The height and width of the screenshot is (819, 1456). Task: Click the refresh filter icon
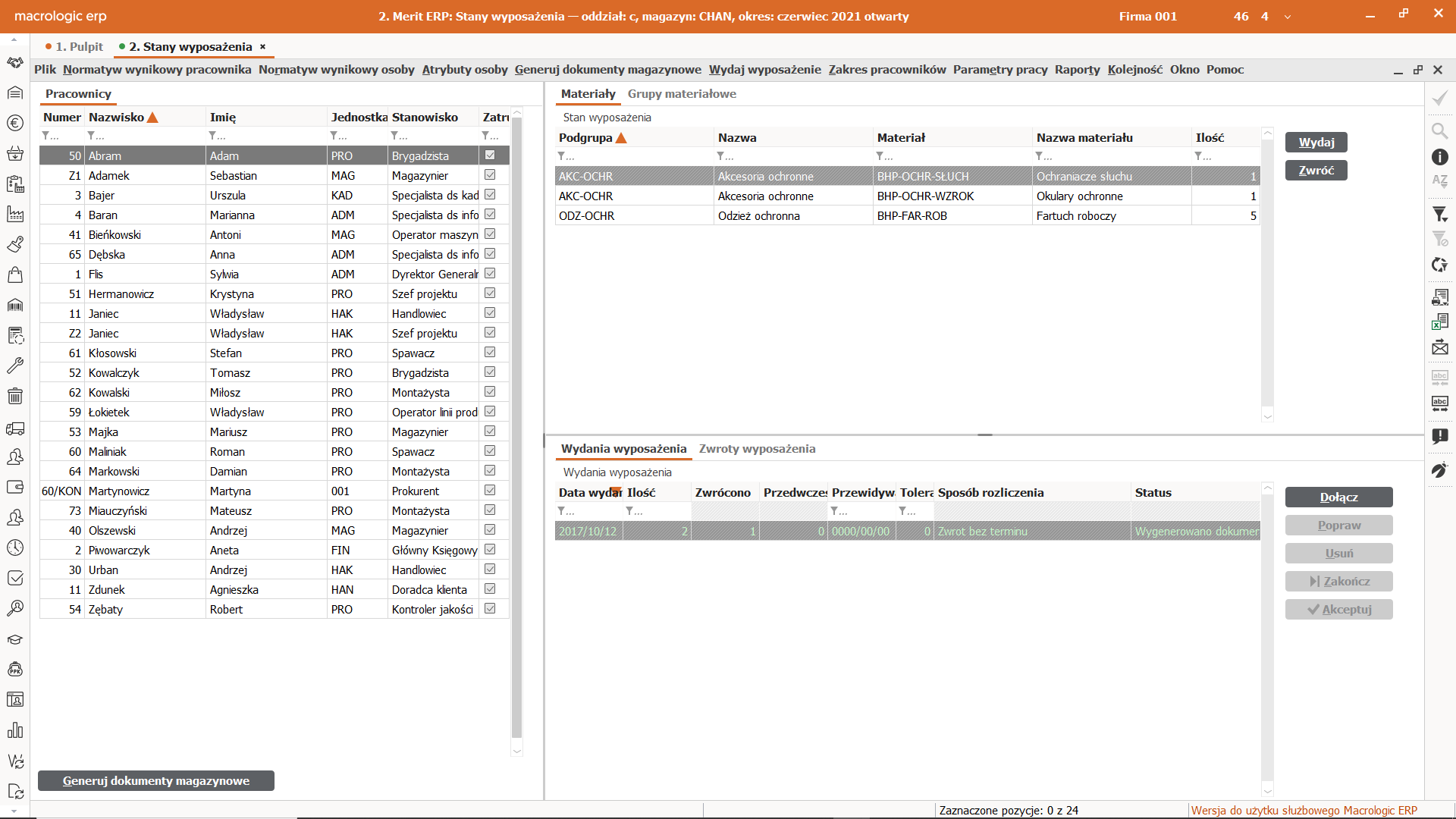pyautogui.click(x=1439, y=265)
